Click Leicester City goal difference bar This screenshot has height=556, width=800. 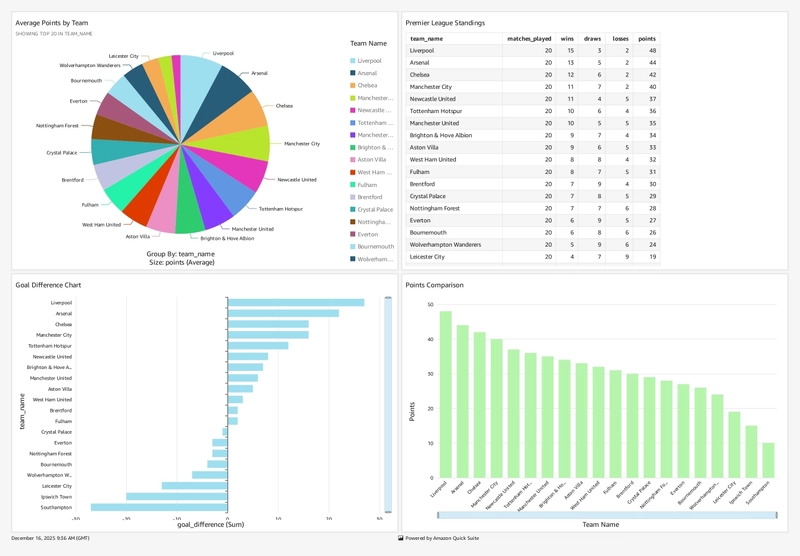(x=194, y=486)
